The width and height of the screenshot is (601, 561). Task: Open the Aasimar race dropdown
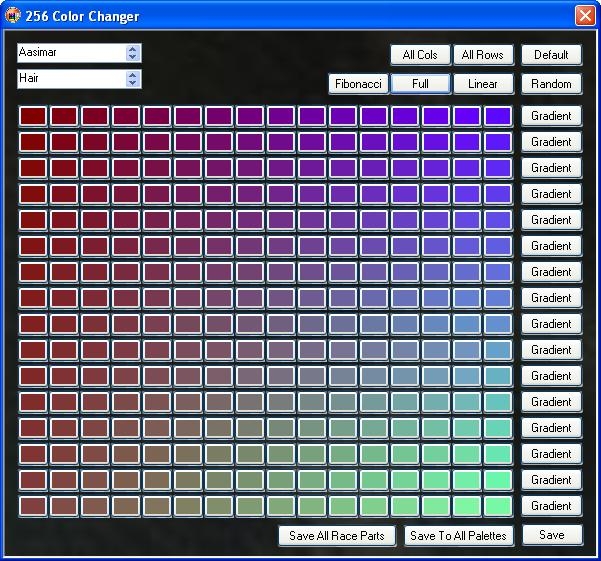pos(133,53)
